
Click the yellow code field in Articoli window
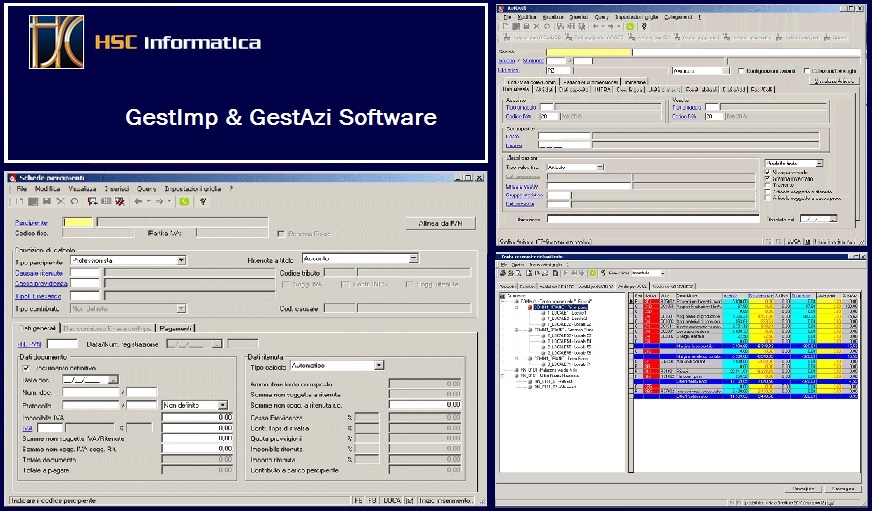click(x=589, y=52)
